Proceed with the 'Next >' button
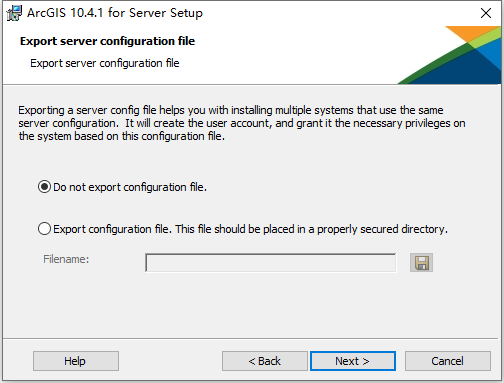 click(353, 361)
